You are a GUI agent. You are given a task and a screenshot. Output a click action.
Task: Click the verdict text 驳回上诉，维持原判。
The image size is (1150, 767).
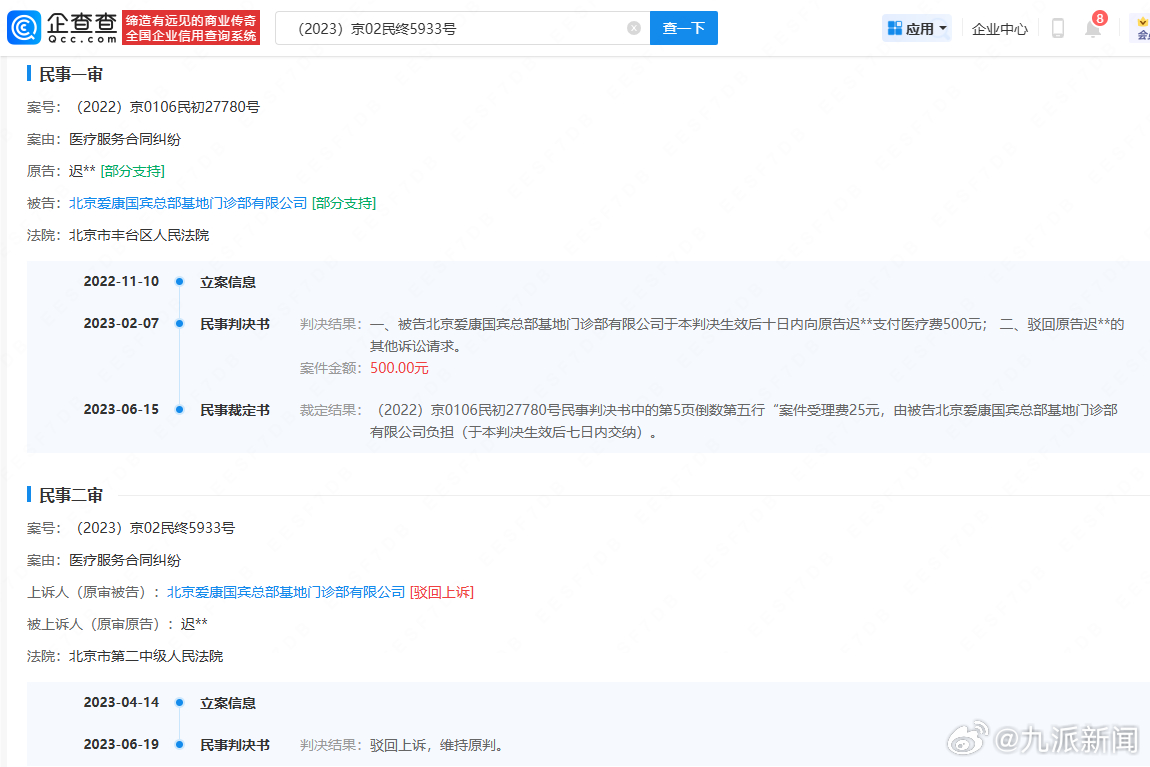[x=439, y=745]
